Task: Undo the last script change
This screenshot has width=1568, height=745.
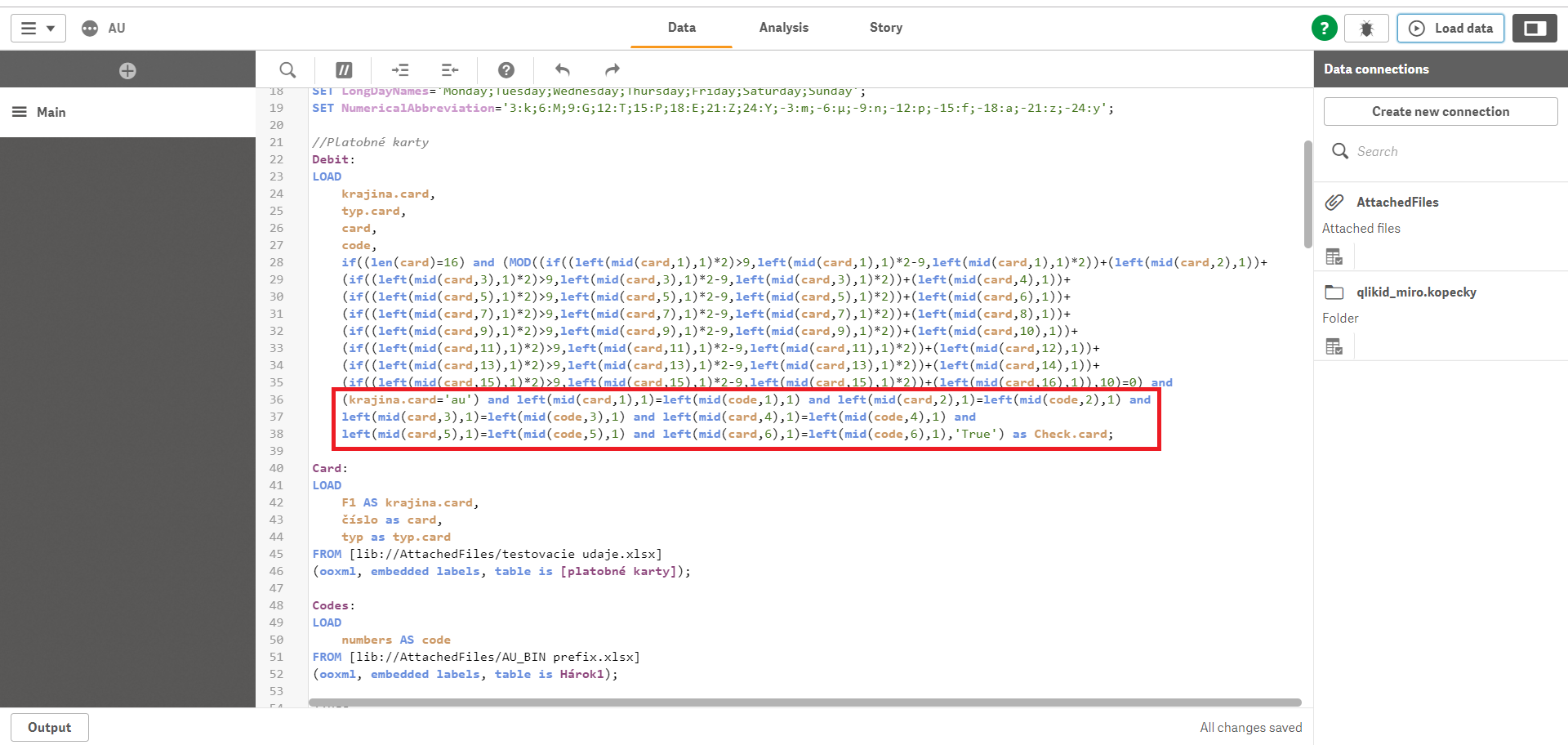Action: click(x=562, y=69)
